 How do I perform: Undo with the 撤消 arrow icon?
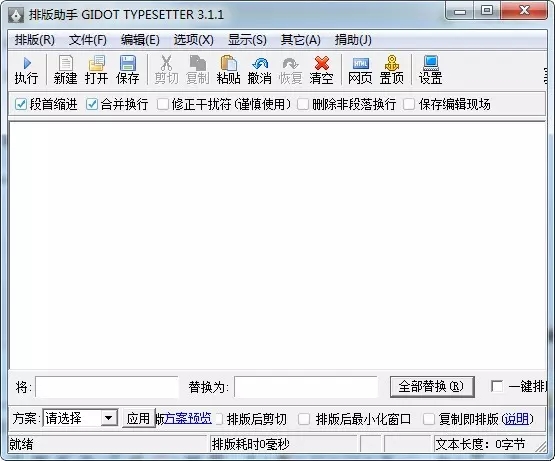tap(259, 70)
